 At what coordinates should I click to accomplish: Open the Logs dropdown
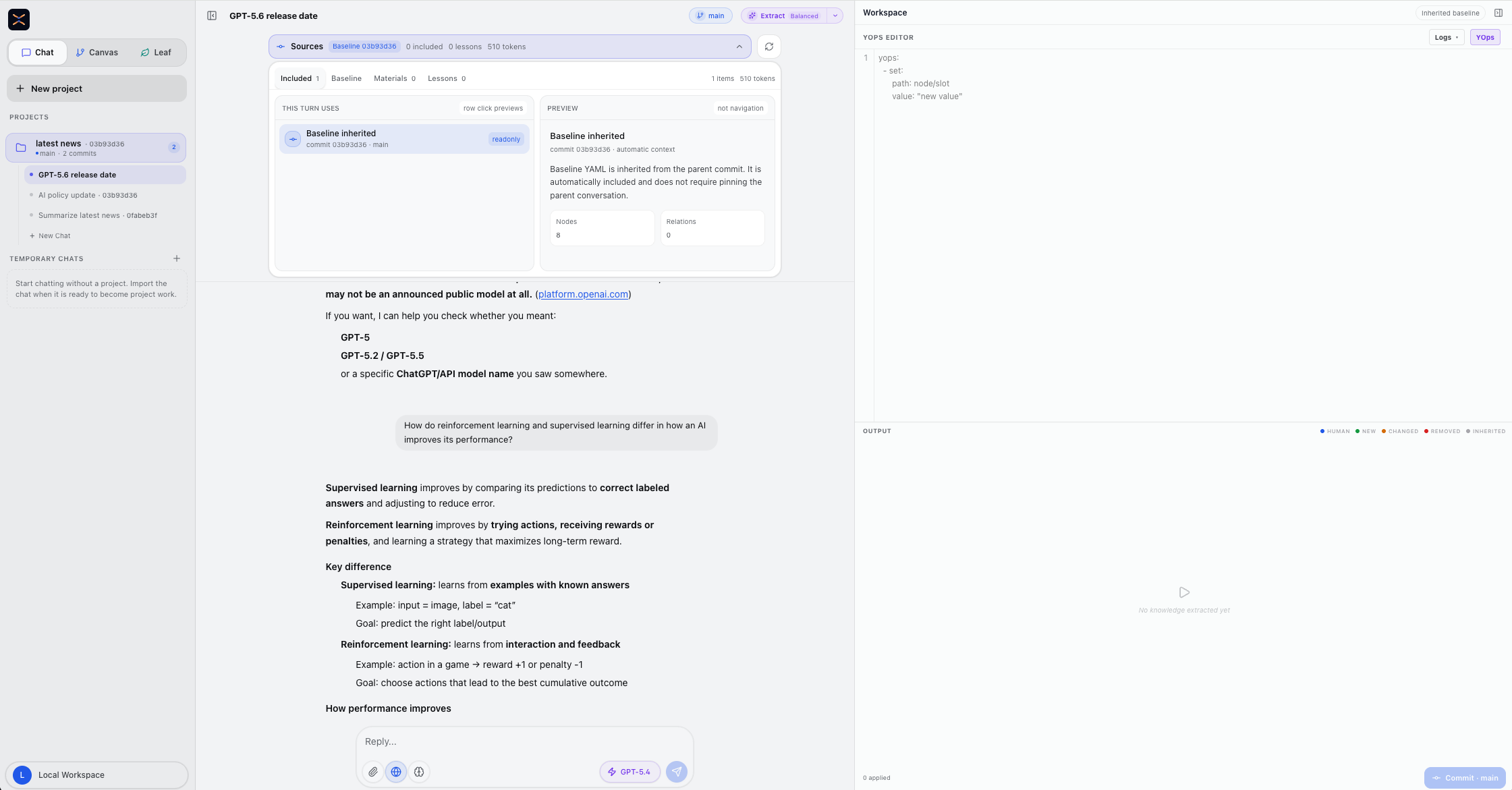tap(1446, 37)
